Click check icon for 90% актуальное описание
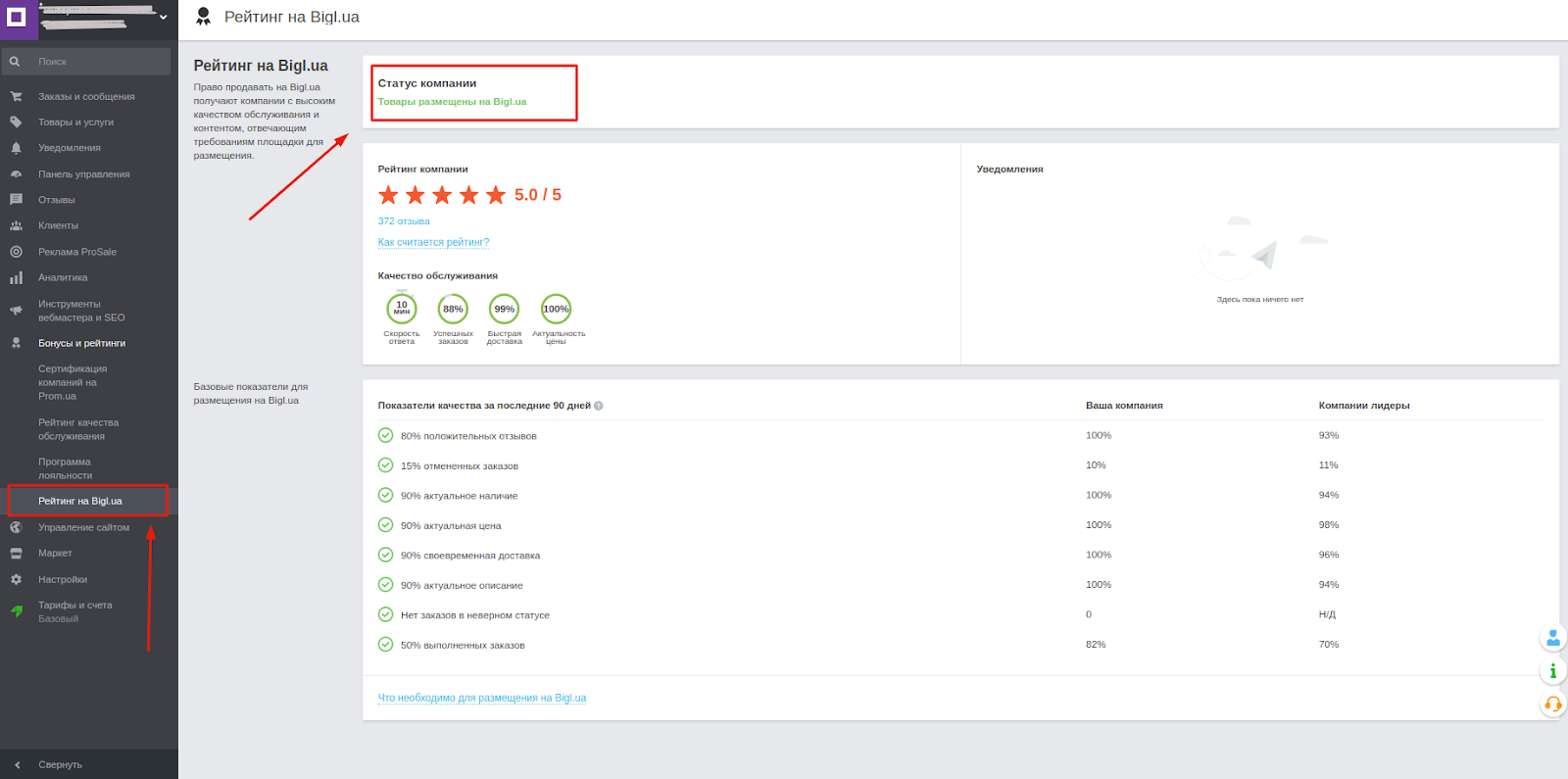This screenshot has height=779, width=1568. (x=386, y=585)
